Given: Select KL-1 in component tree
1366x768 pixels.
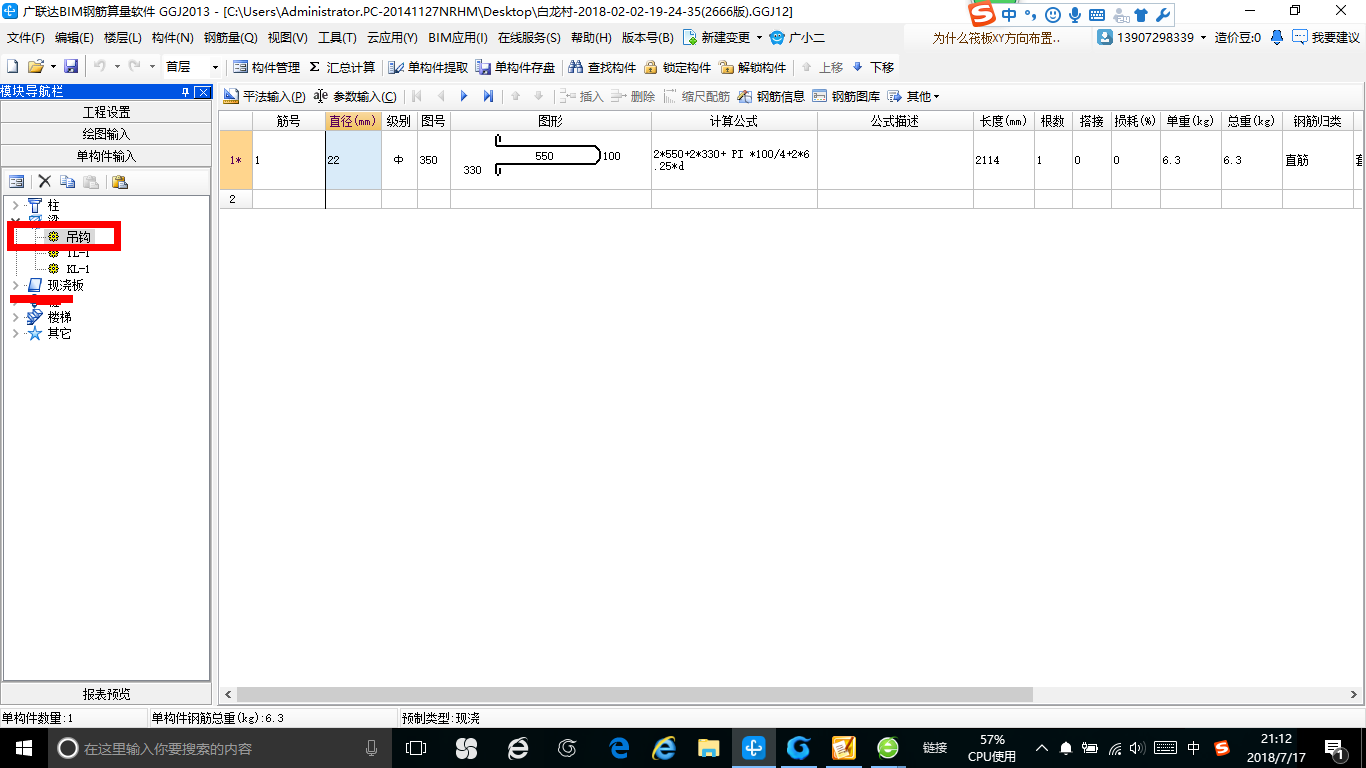Looking at the screenshot, I should tap(78, 269).
